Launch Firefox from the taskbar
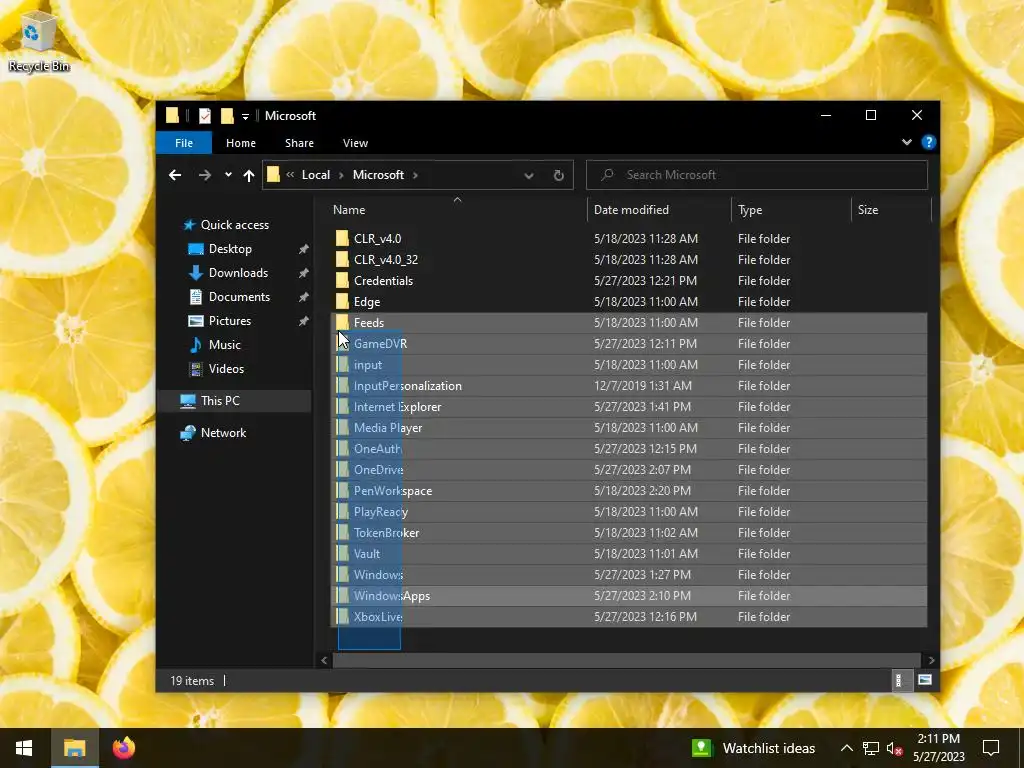This screenshot has height=768, width=1024. pos(123,748)
